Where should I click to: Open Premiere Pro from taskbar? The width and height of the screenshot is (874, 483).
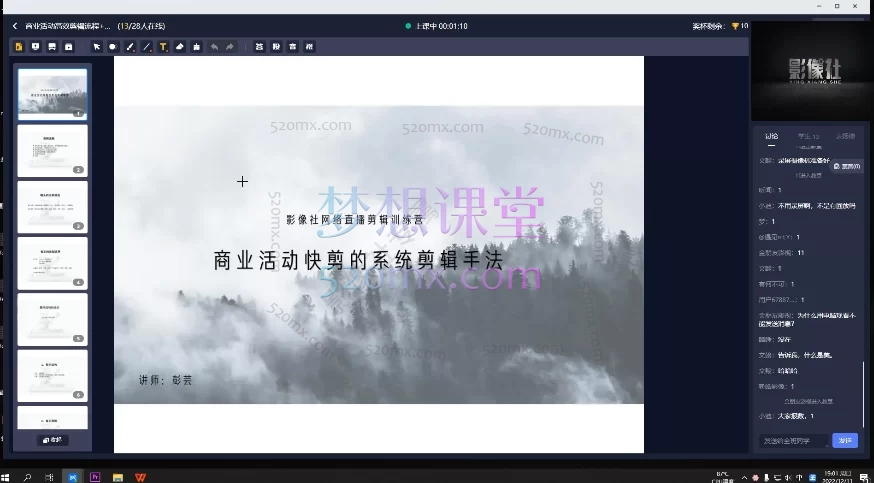pos(95,477)
